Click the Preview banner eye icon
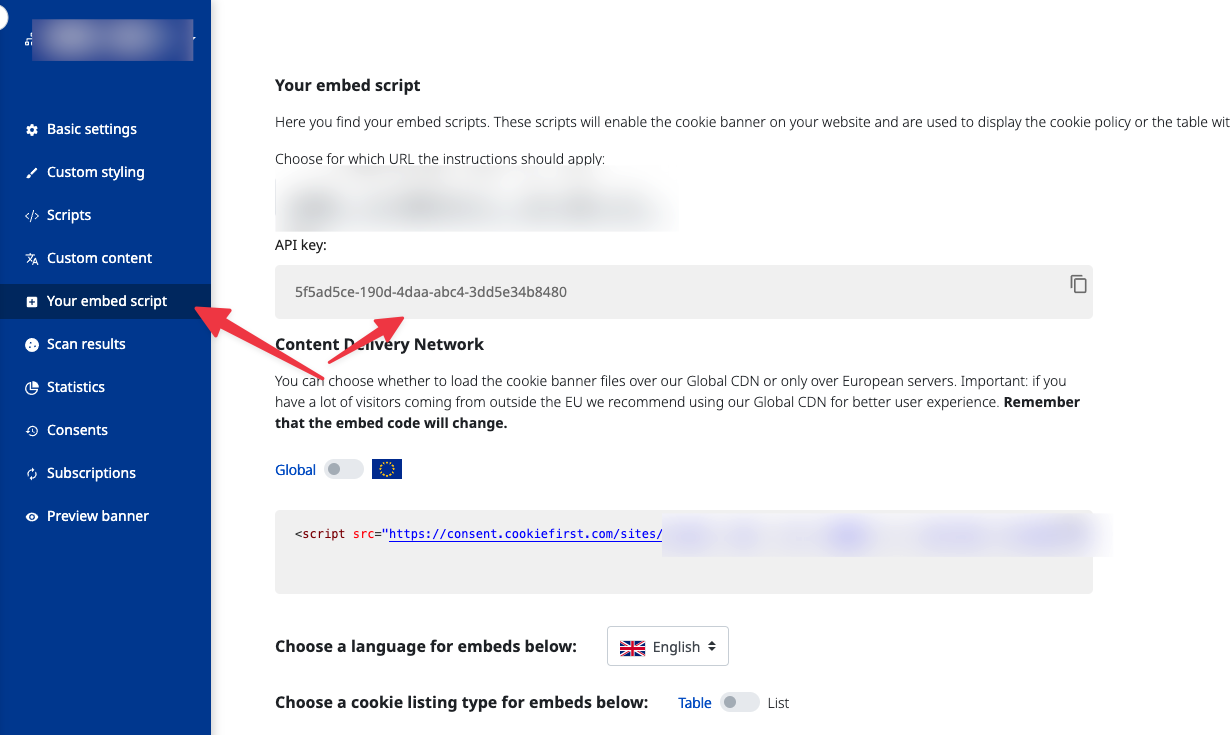This screenshot has width=1230, height=735. (x=32, y=517)
